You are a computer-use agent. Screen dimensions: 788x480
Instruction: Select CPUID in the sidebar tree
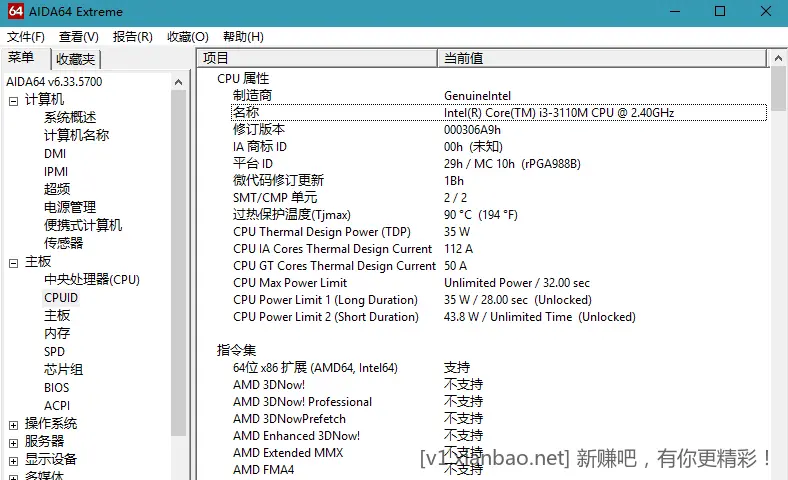(x=61, y=298)
